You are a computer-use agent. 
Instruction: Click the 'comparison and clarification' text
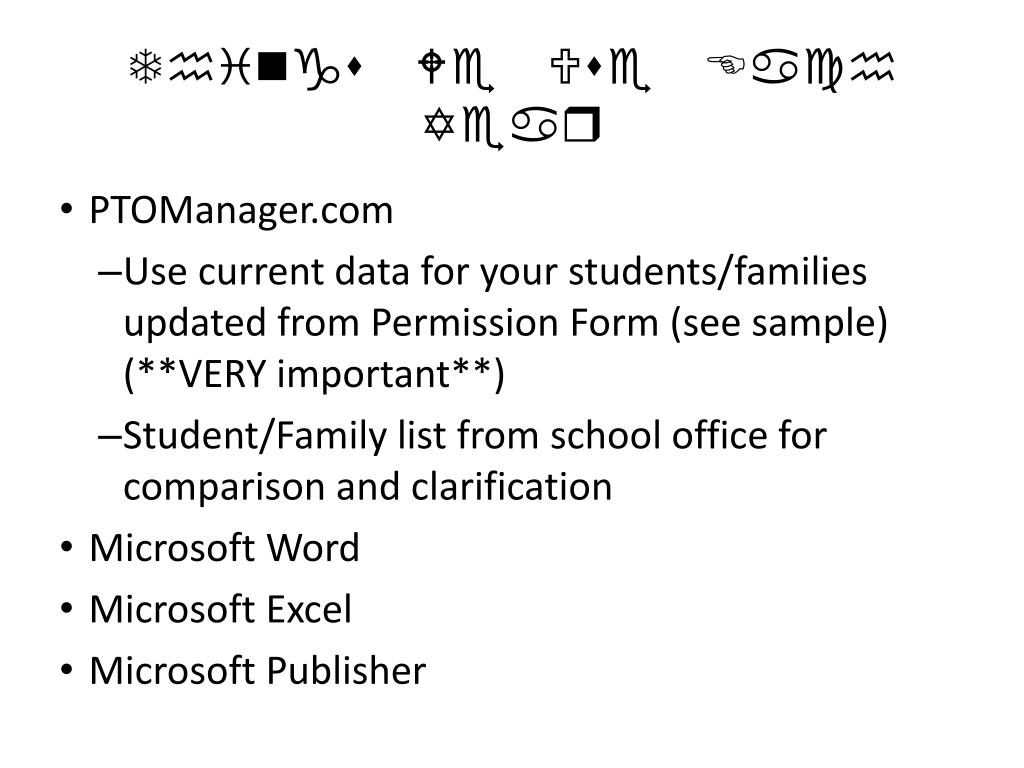368,487
